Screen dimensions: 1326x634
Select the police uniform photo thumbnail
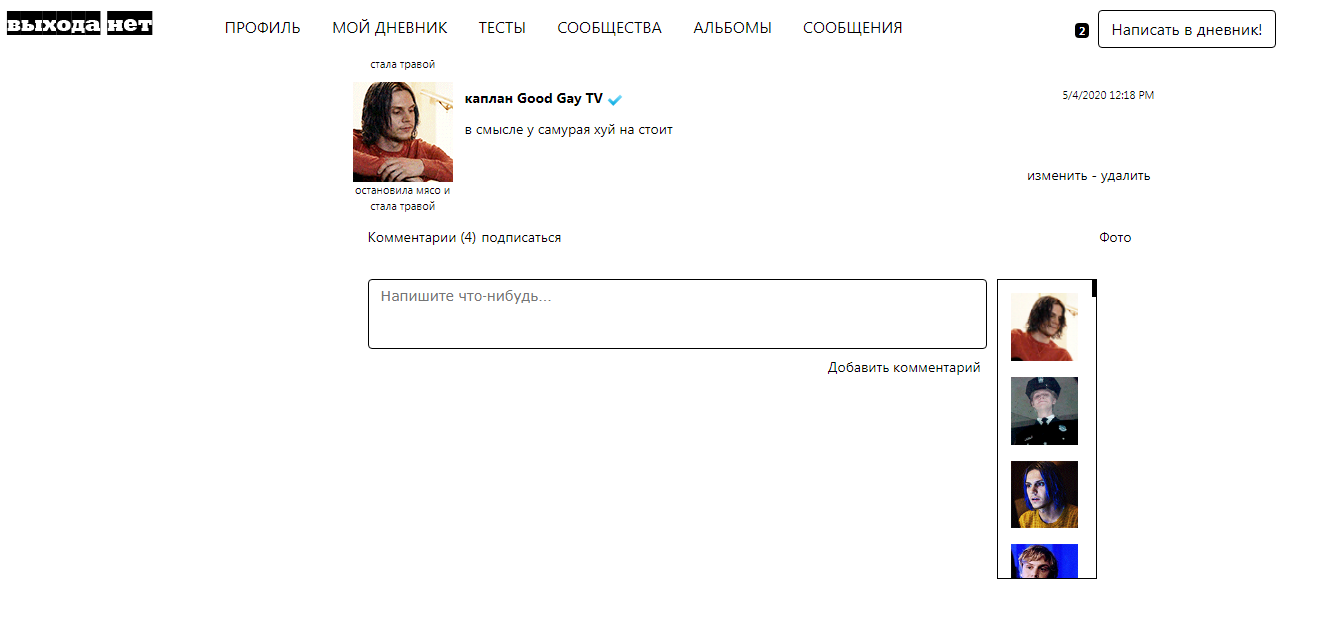click(1044, 411)
